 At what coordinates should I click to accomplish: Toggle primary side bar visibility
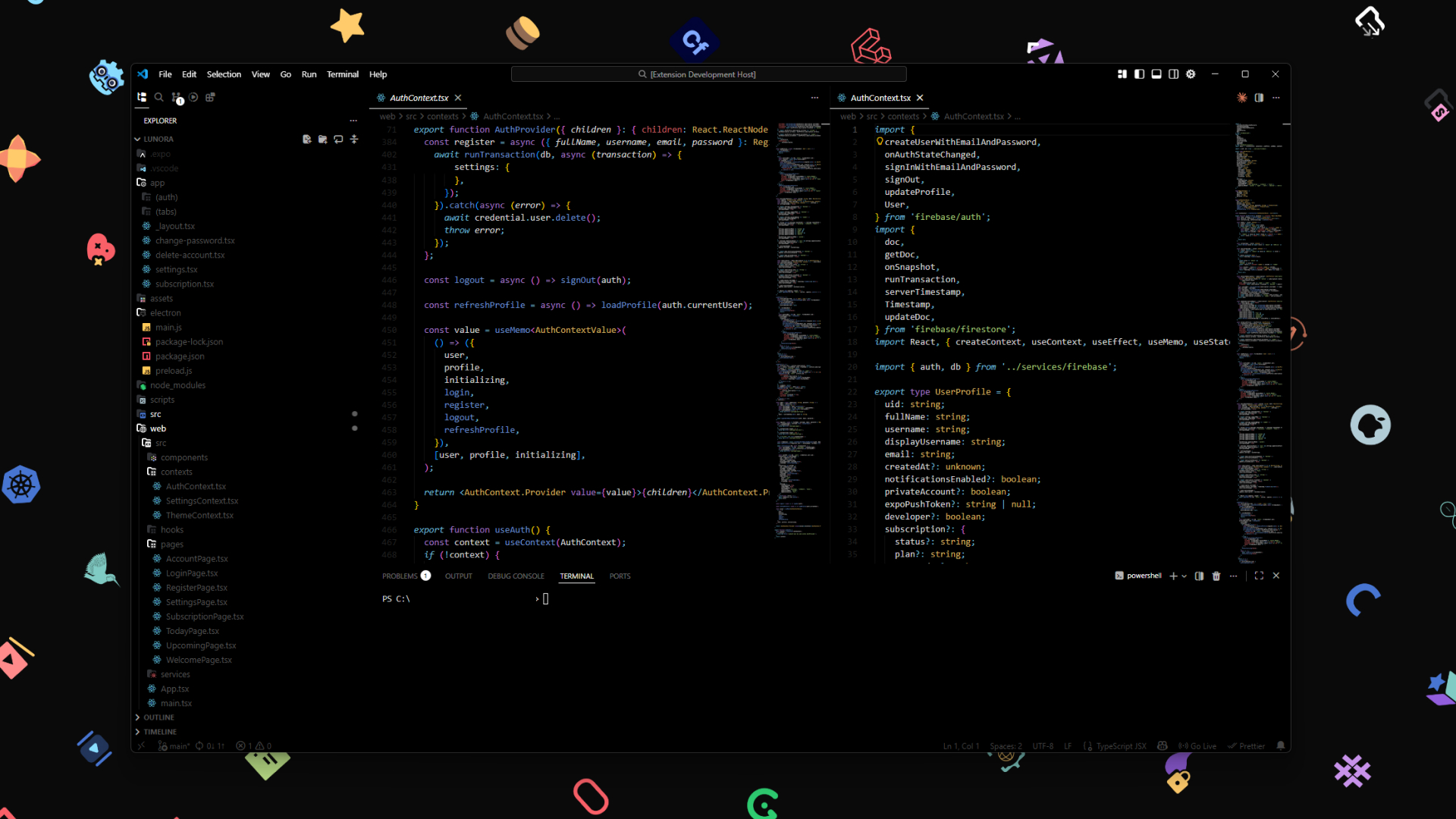[1139, 74]
